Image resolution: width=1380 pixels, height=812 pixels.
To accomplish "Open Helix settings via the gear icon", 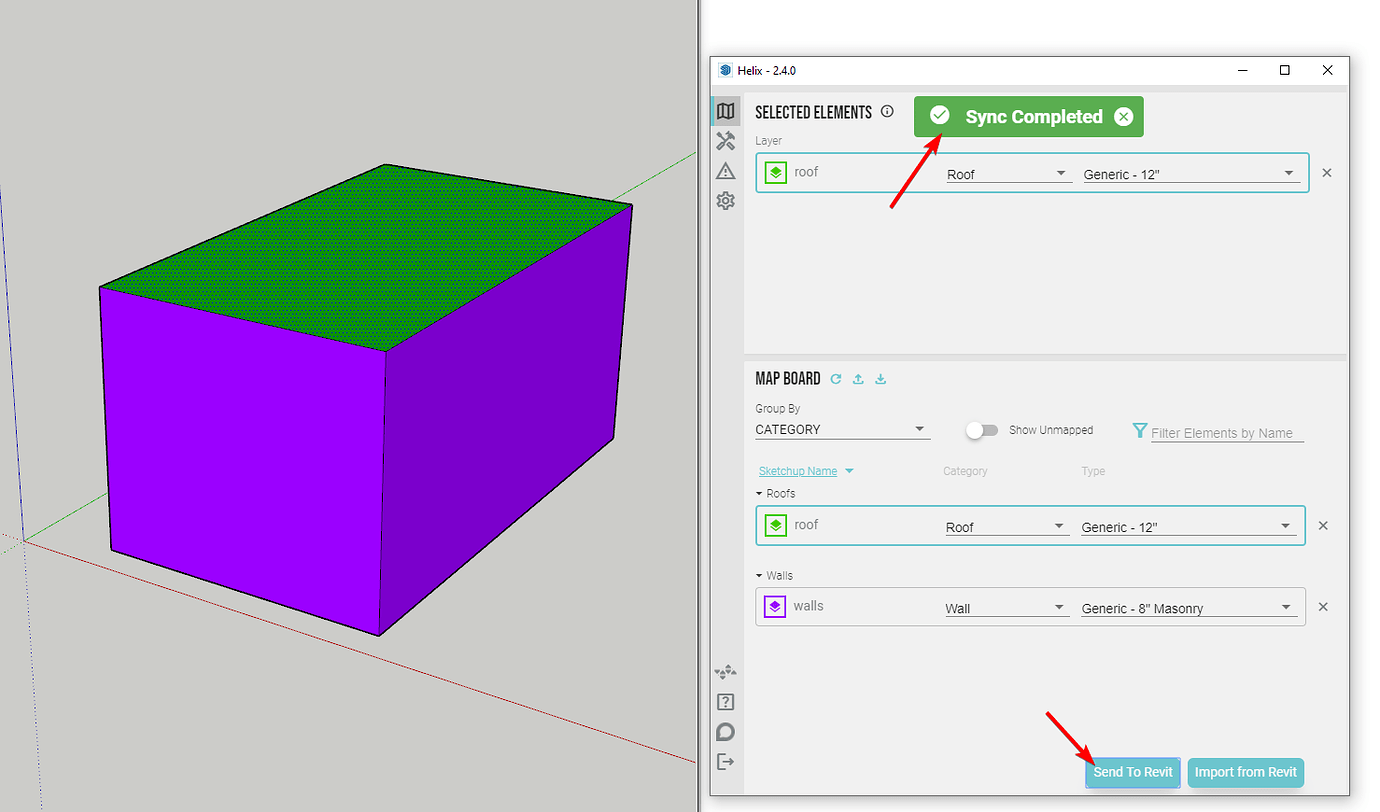I will click(725, 201).
